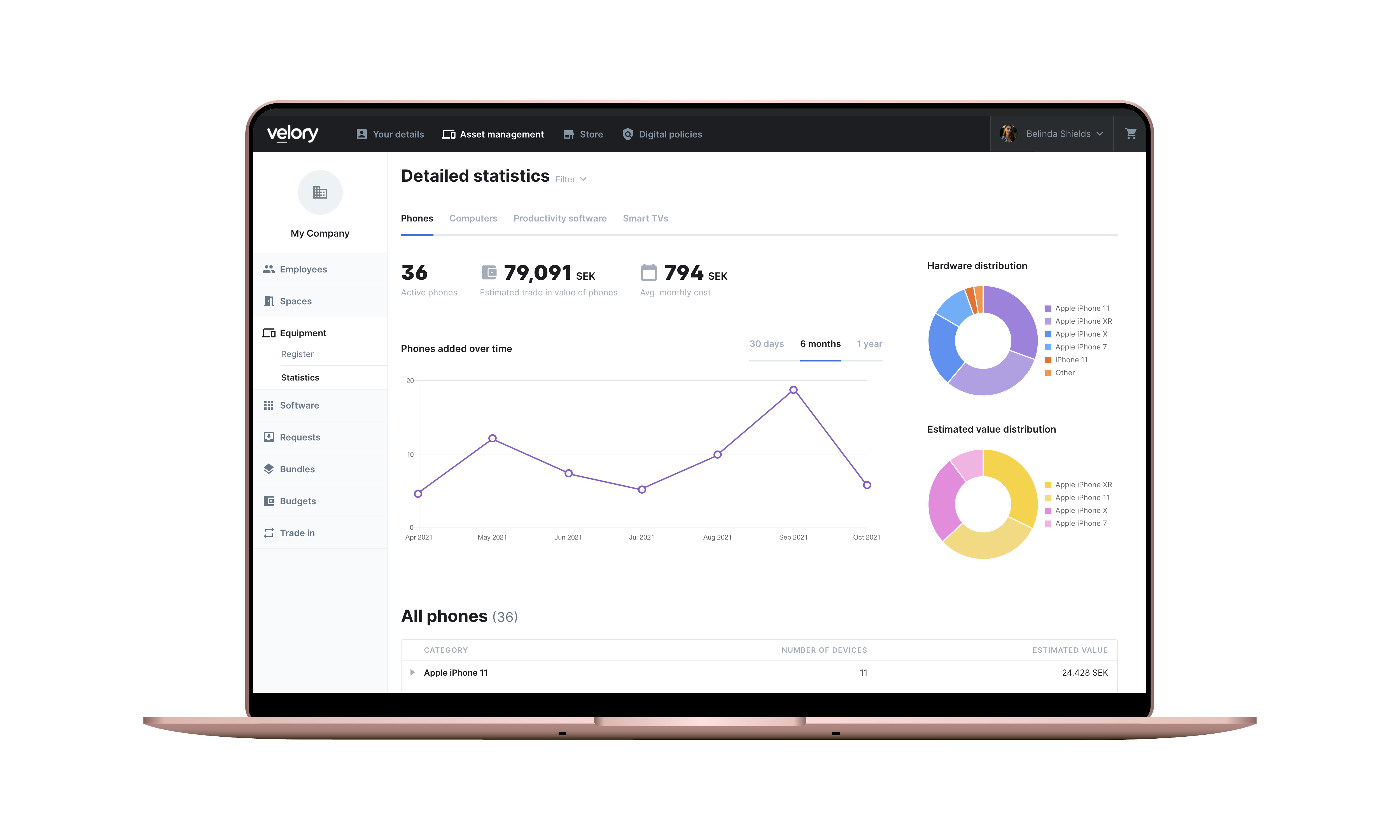
Task: Switch to the Computers tab
Action: point(473,218)
